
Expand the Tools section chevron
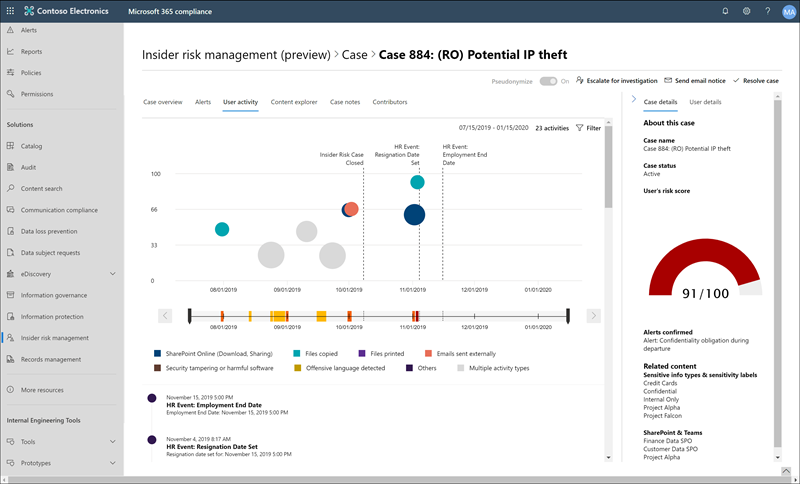click(112, 441)
